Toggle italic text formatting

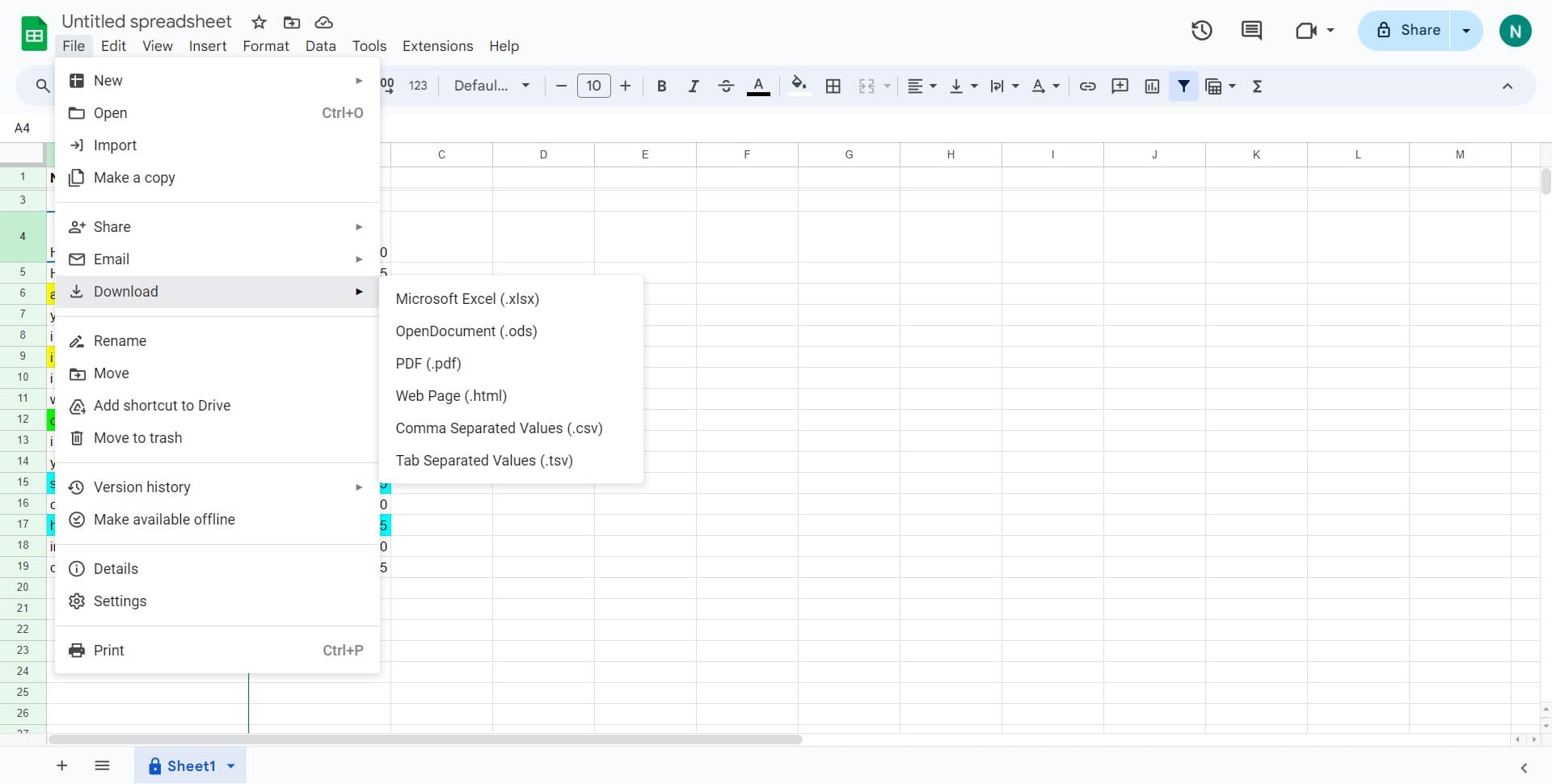coord(693,86)
